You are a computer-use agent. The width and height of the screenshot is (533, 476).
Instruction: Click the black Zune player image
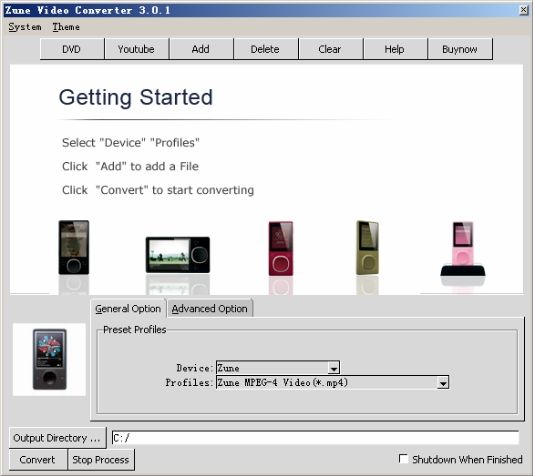click(74, 247)
